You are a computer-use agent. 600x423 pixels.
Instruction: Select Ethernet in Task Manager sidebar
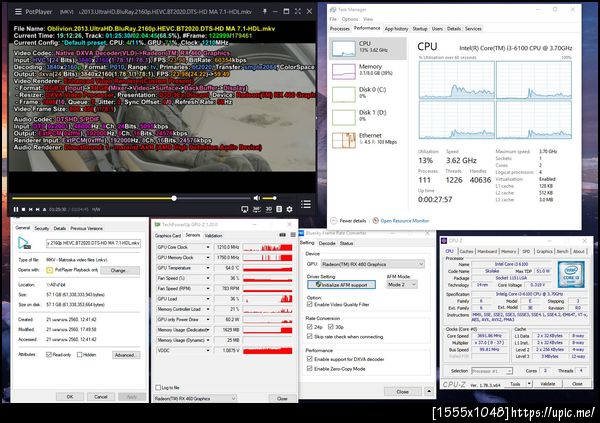[x=367, y=140]
